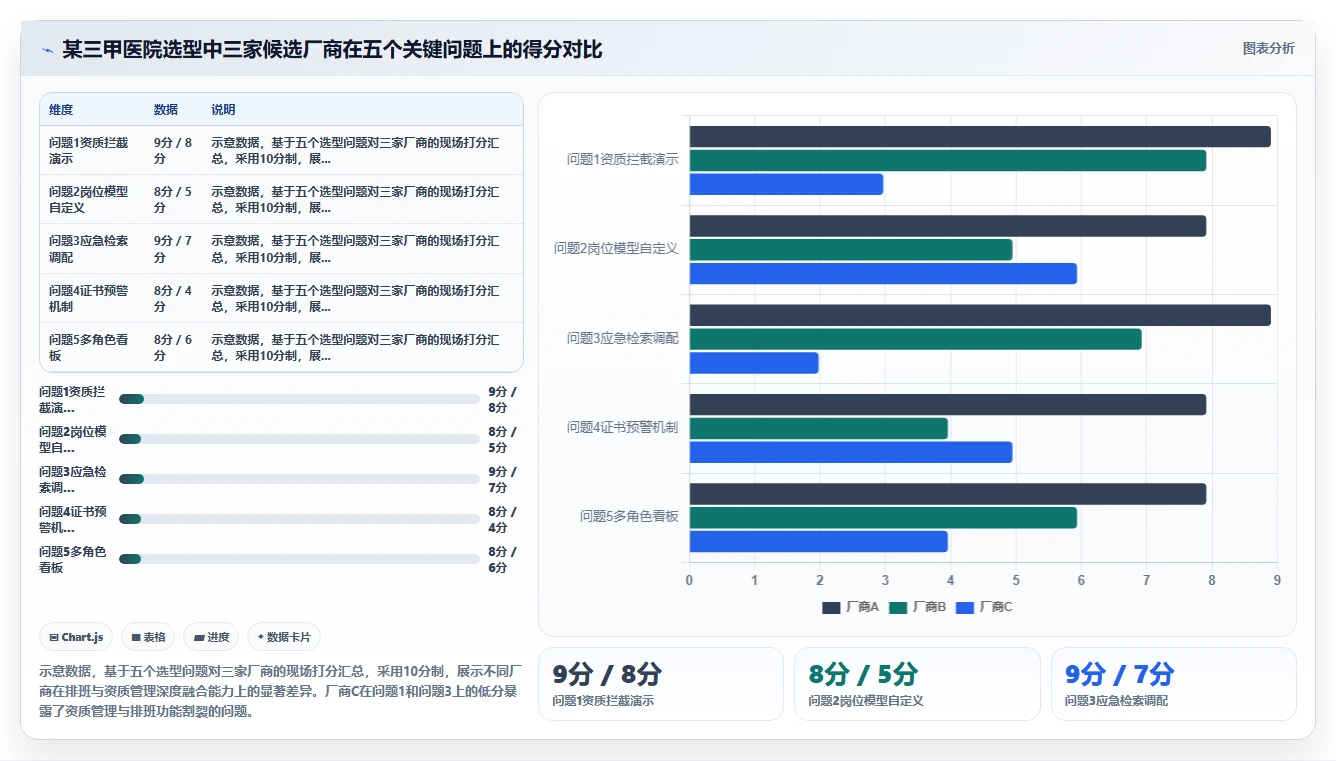Click the chart icon beside the title
The height and width of the screenshot is (761, 1336).
coord(47,50)
